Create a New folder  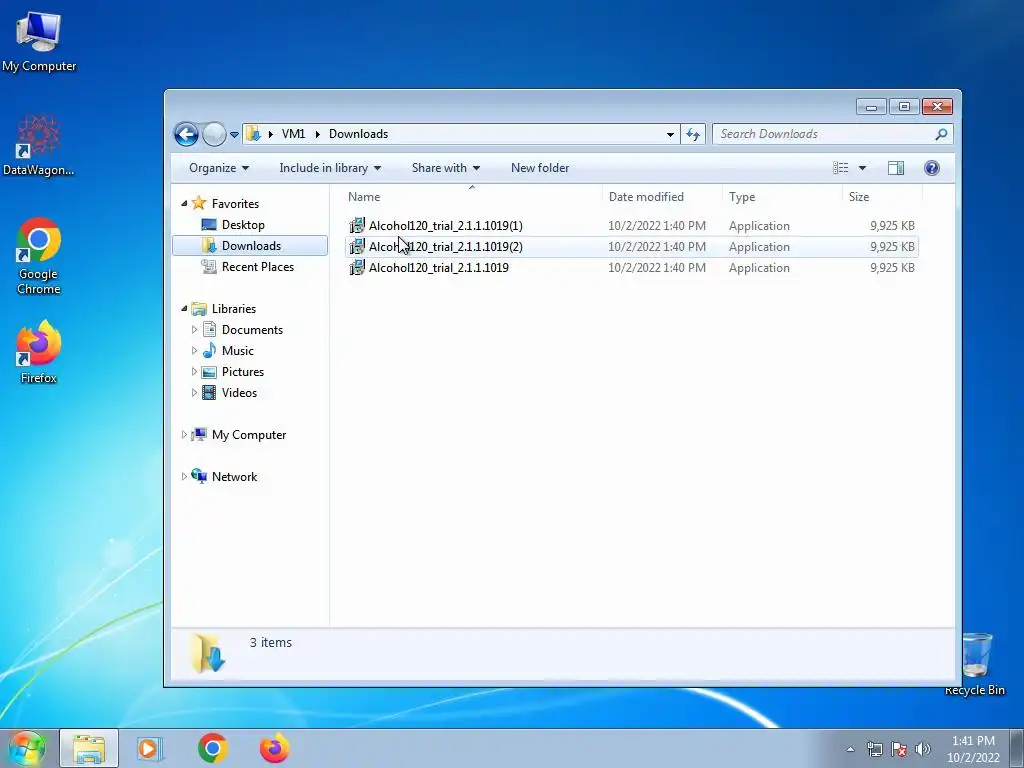coord(540,168)
